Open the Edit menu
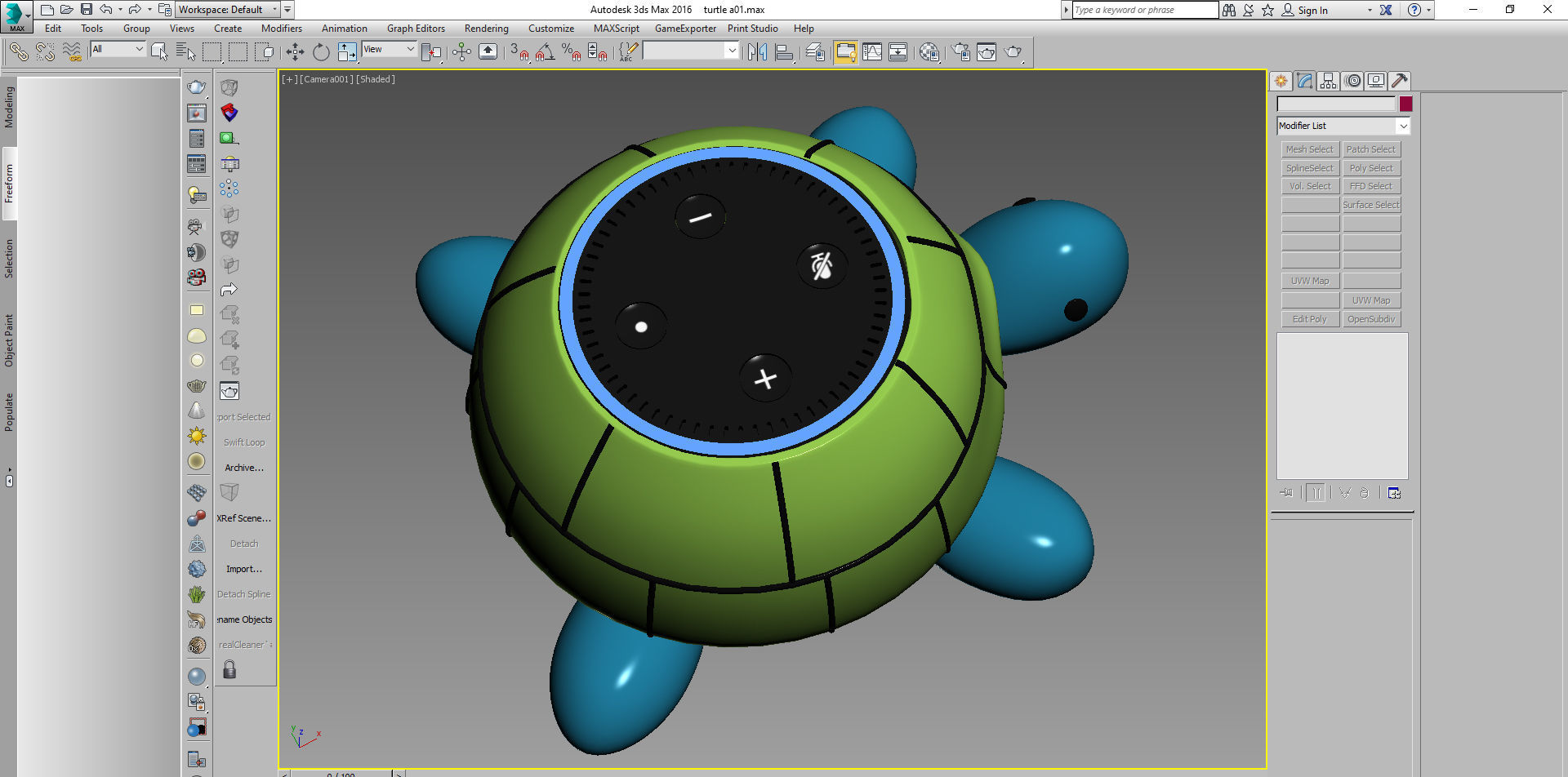The image size is (1568, 777). click(53, 29)
